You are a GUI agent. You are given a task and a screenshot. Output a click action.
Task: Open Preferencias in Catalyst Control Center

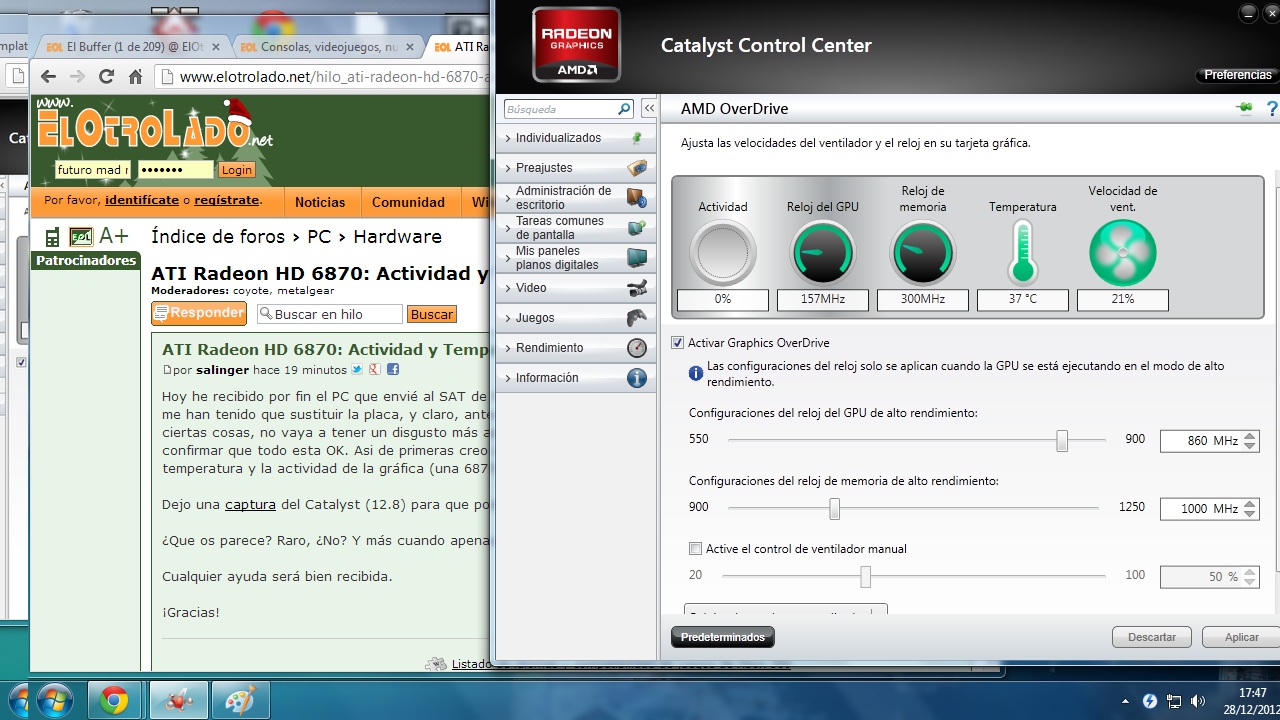[1238, 75]
